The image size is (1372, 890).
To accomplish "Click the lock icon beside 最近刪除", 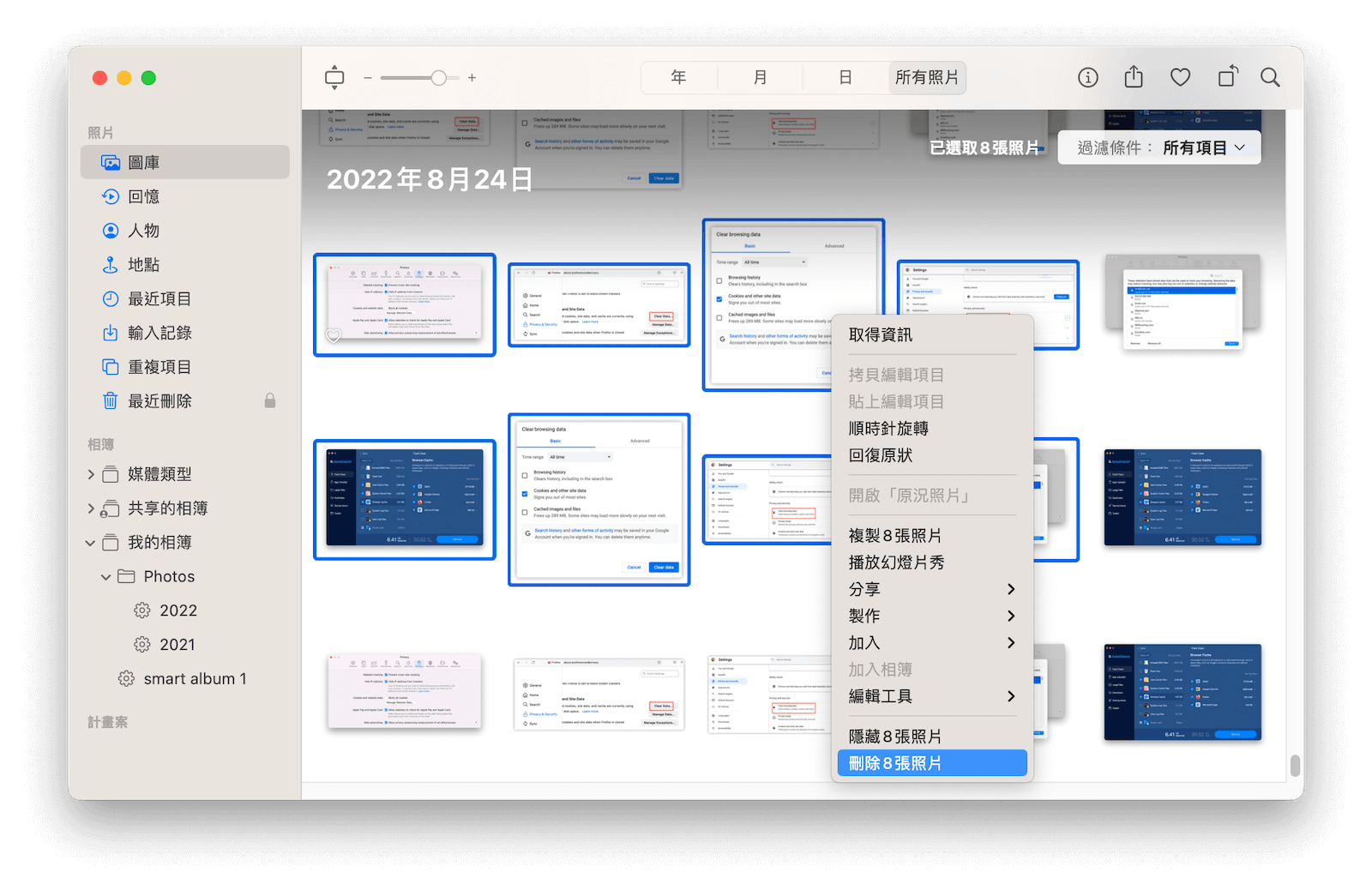I will tap(270, 400).
